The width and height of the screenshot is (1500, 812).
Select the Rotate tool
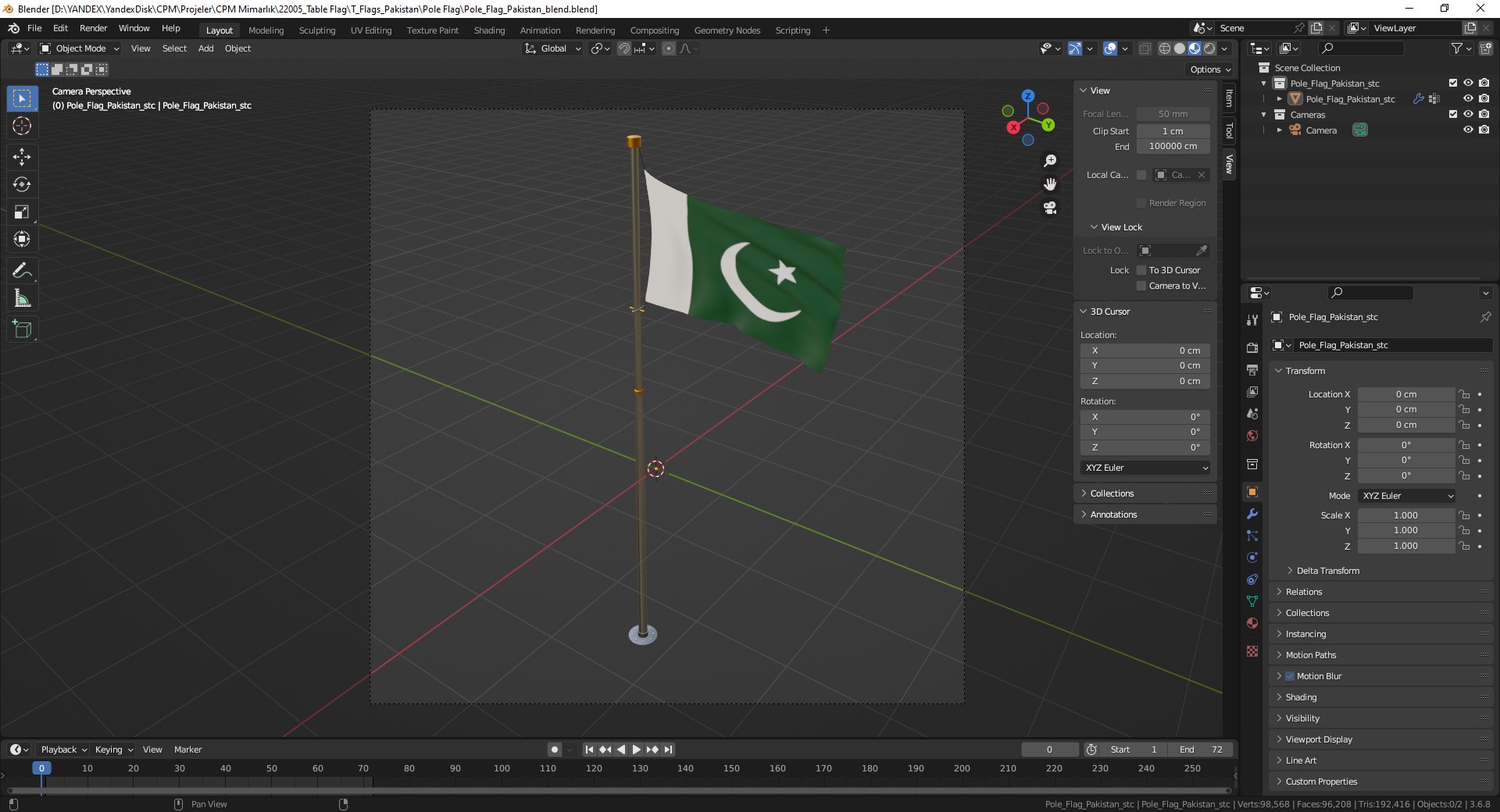point(22,184)
